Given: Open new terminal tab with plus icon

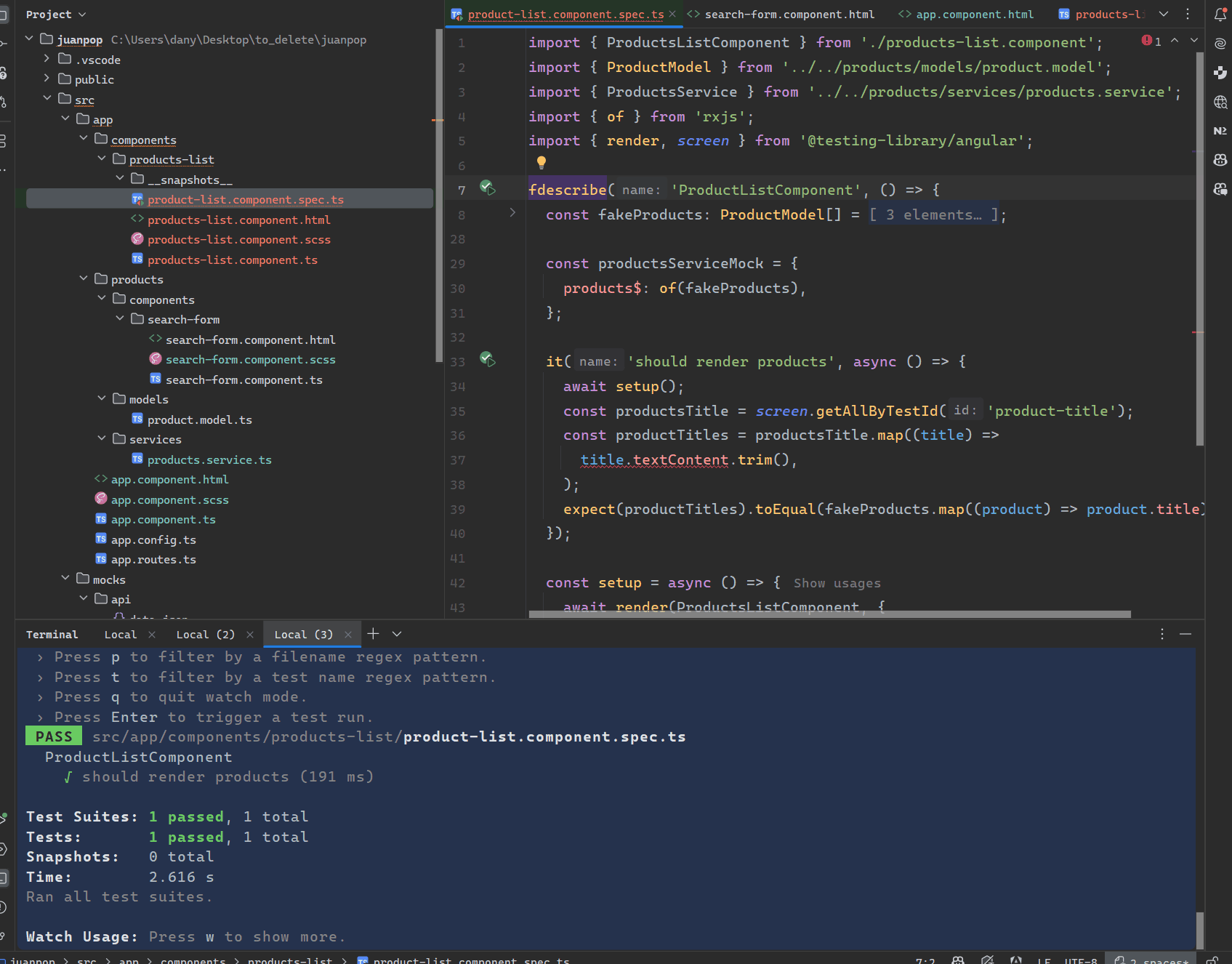Looking at the screenshot, I should tap(373, 634).
